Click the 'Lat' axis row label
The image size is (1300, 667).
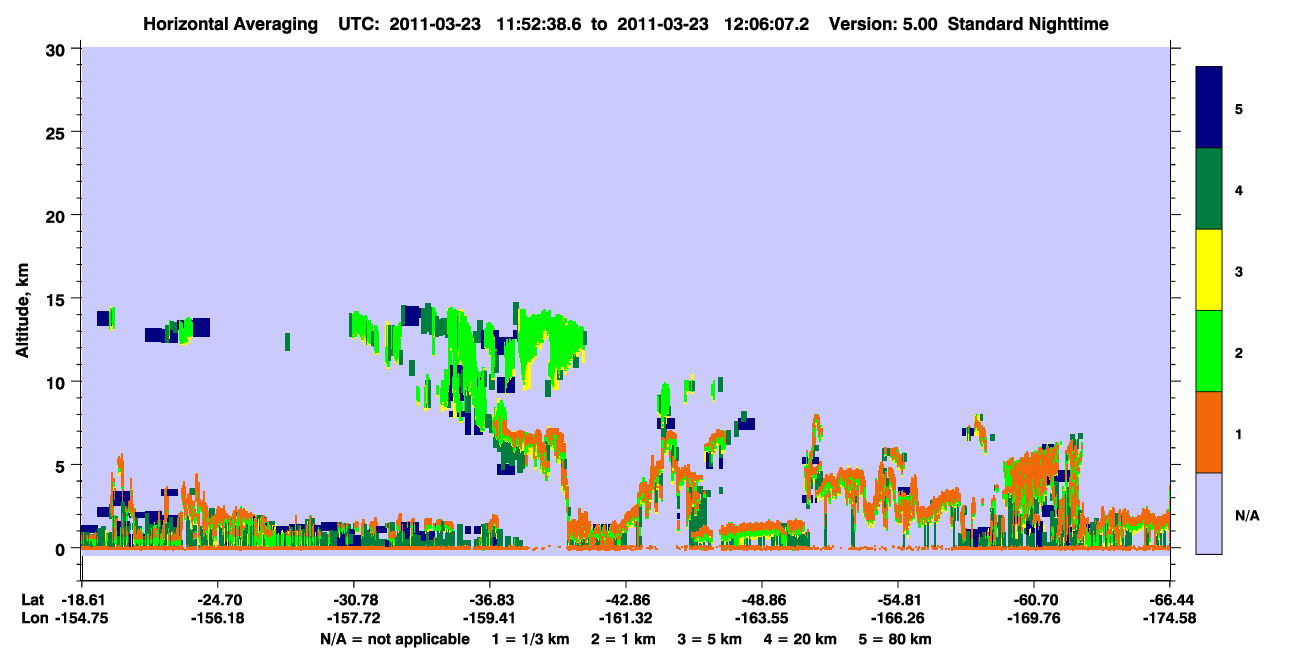click(33, 600)
